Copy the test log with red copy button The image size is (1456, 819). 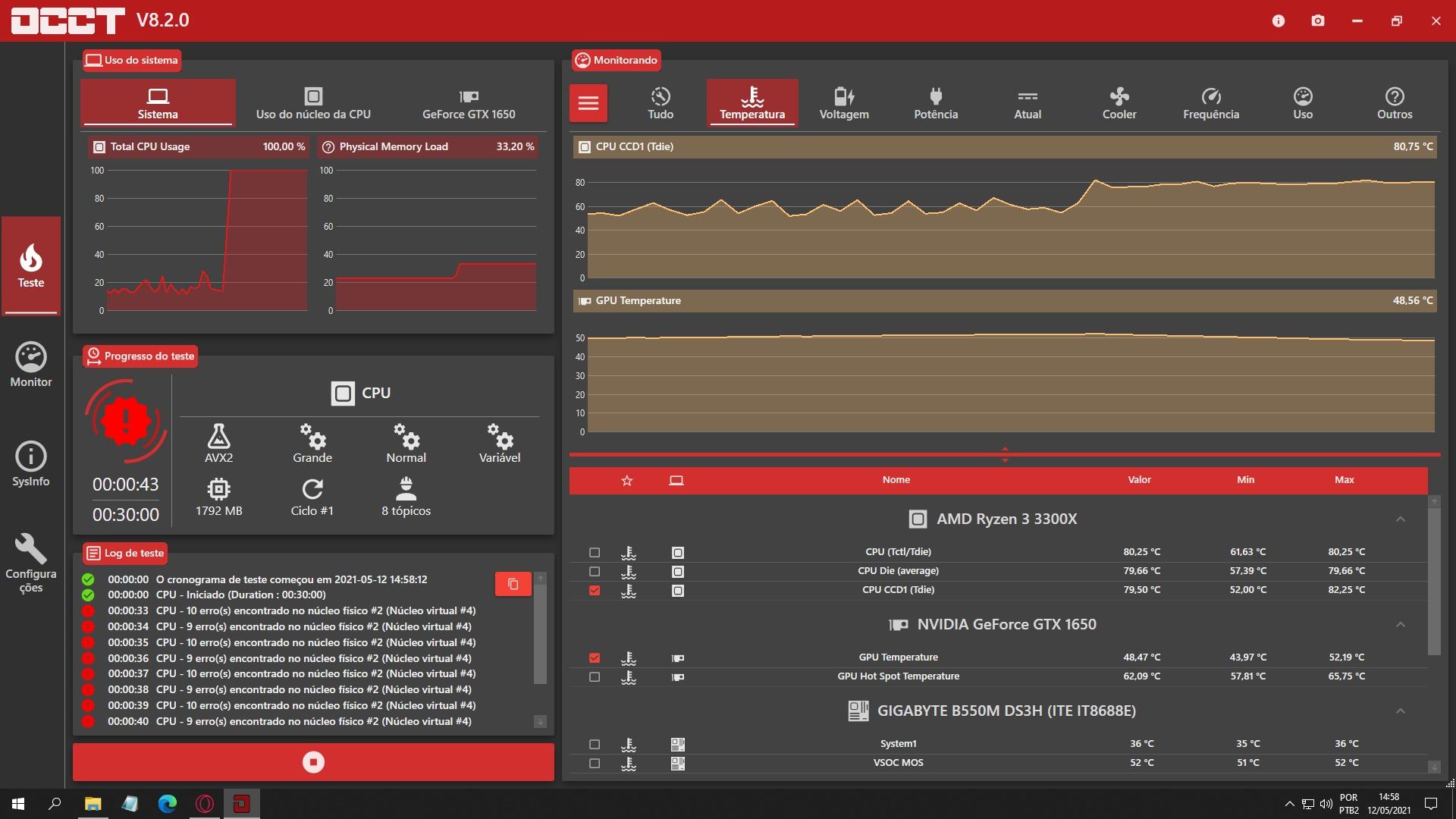click(x=513, y=584)
